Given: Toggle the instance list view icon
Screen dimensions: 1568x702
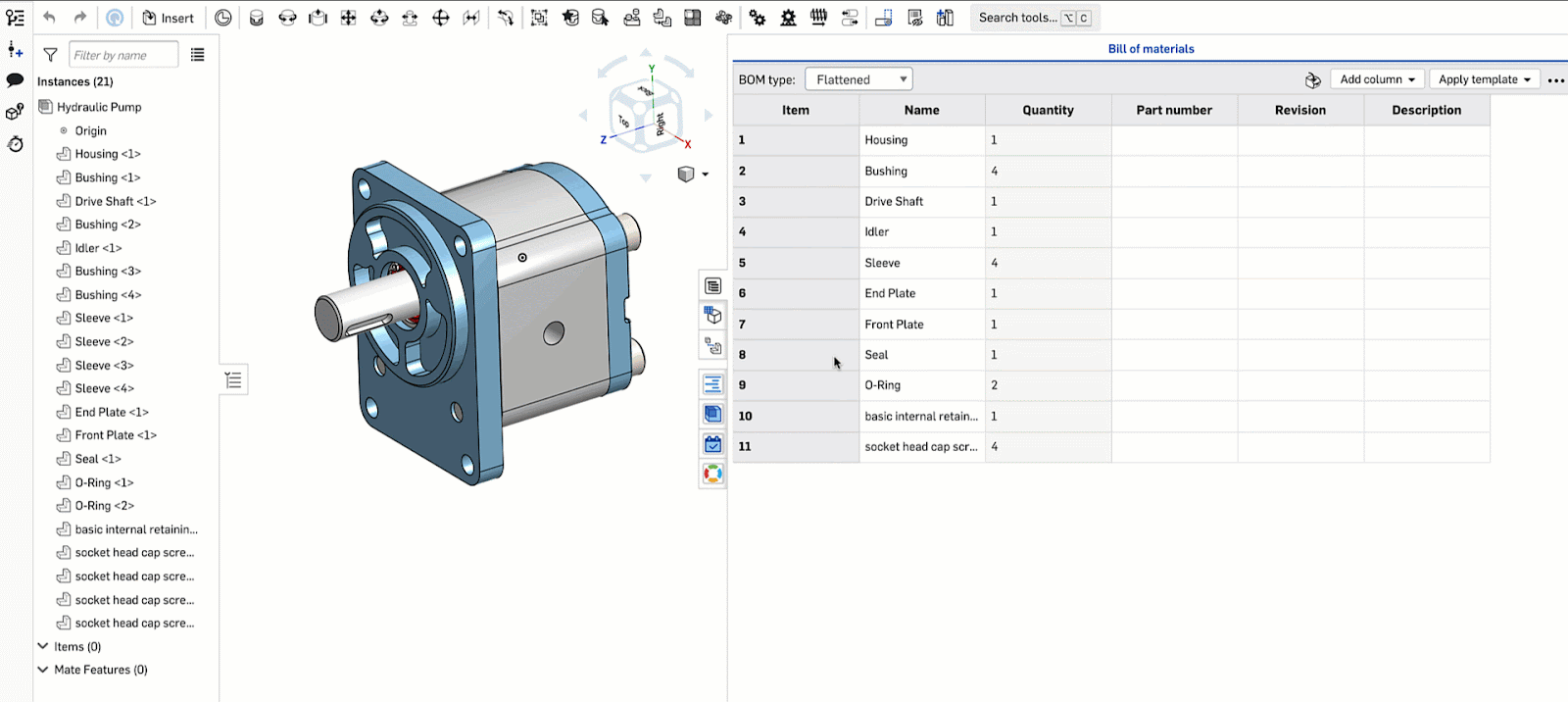Looking at the screenshot, I should coord(197,55).
